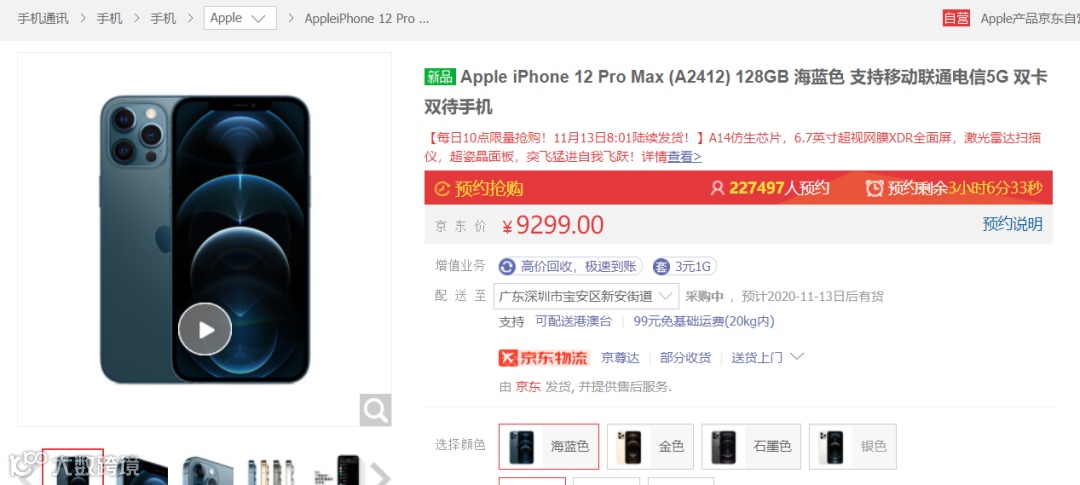Open the magnifier icon on the product image

click(x=375, y=411)
